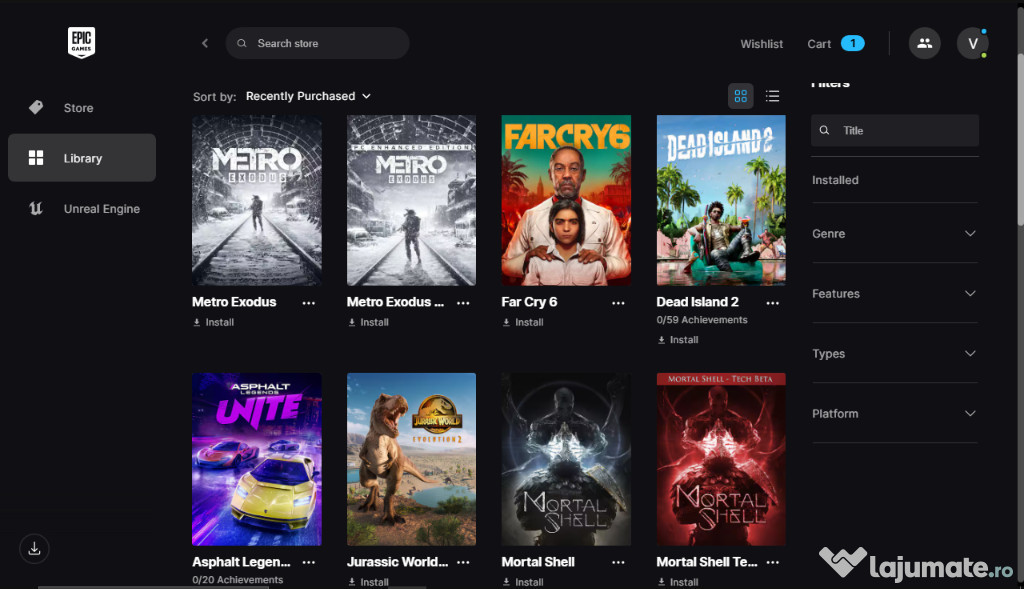Open options menu for Asphalt Legends

[x=309, y=562]
